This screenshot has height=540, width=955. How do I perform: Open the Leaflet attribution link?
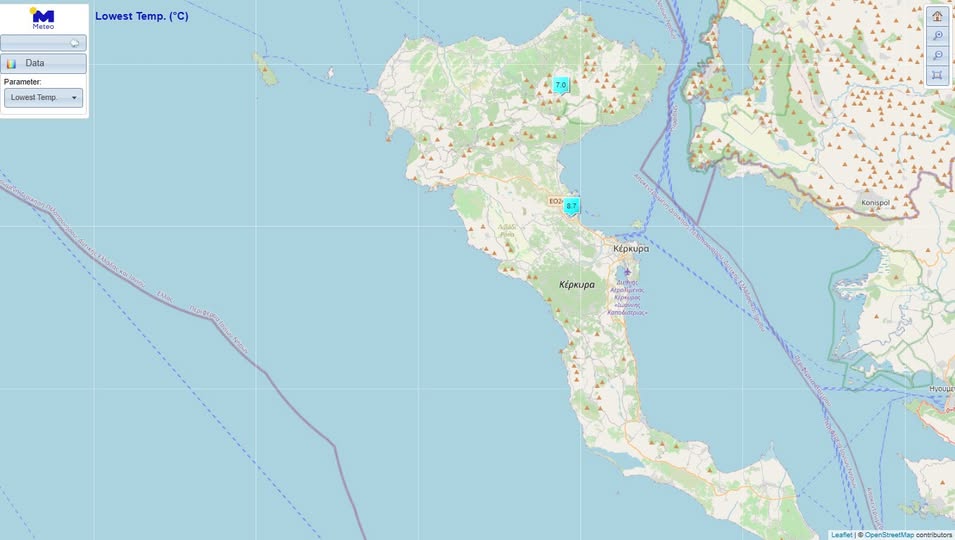coord(841,535)
